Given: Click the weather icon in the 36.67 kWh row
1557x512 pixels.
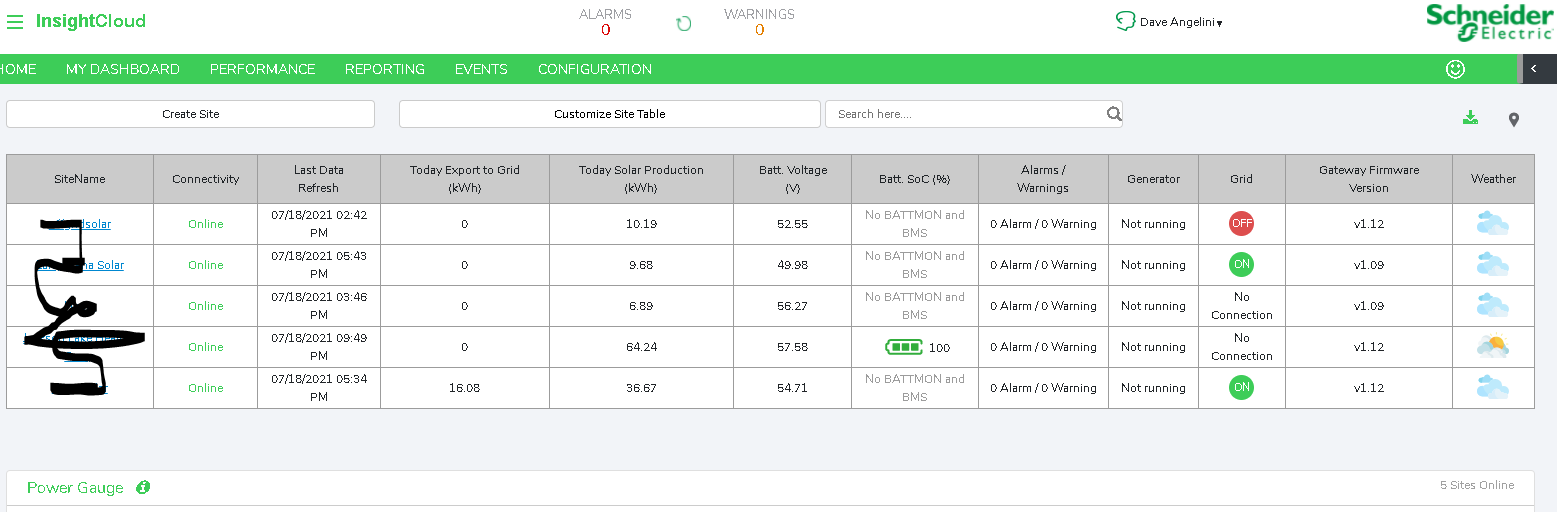Looking at the screenshot, I should [x=1492, y=388].
